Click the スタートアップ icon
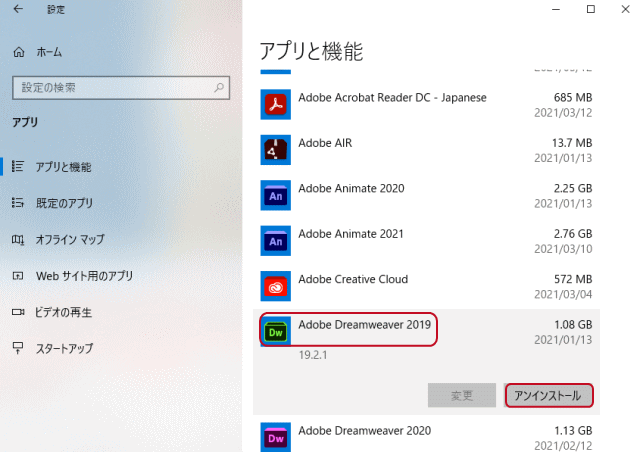Image resolution: width=640 pixels, height=452 pixels. pos(18,348)
